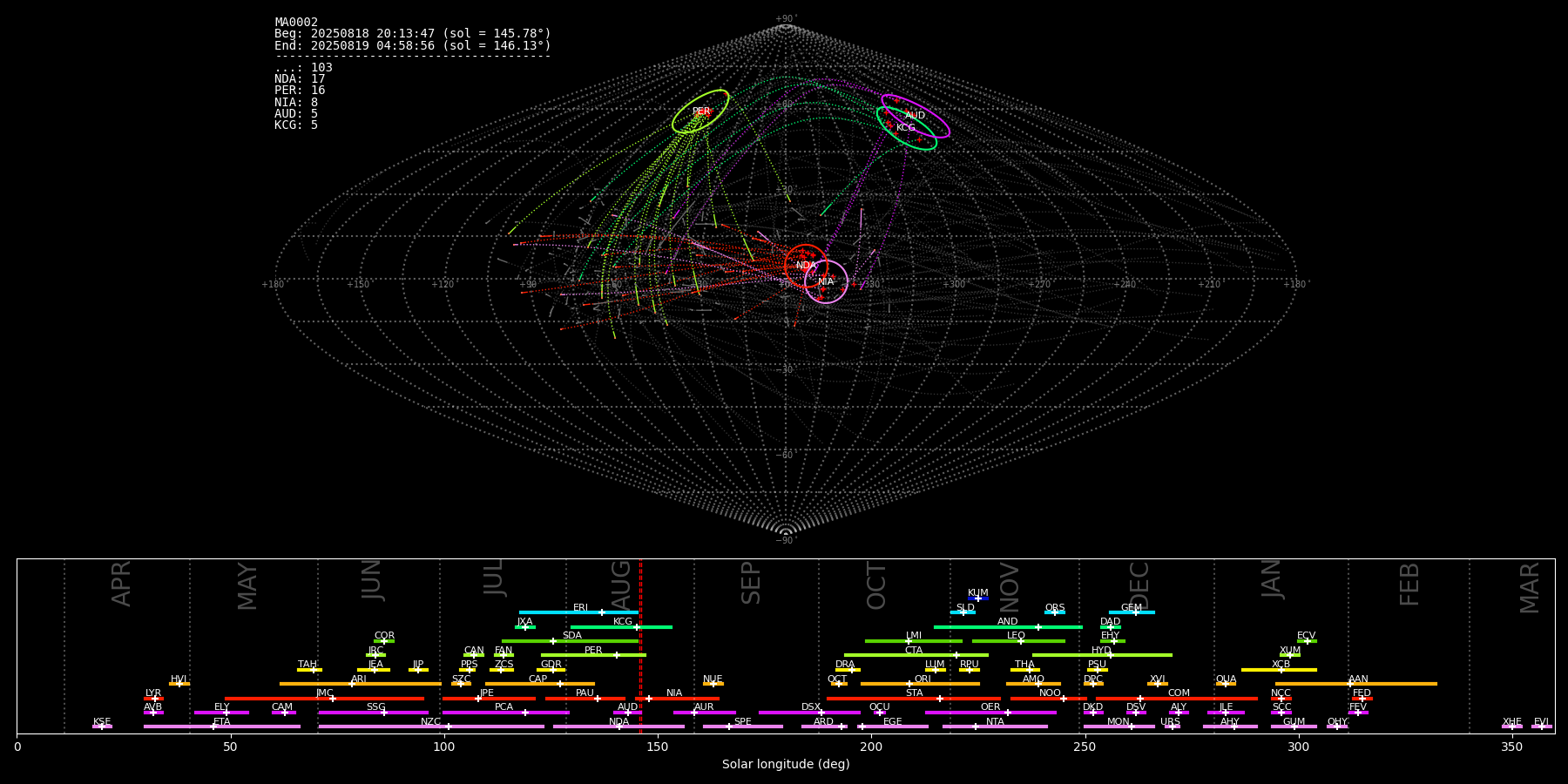Screen dimensions: 1568x784
Task: Click the HYD shower bar label
Action: click(x=1101, y=651)
